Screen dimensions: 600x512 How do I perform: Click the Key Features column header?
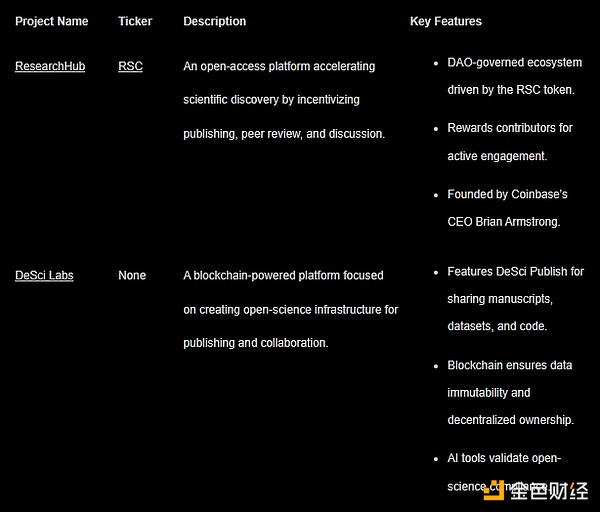point(446,21)
